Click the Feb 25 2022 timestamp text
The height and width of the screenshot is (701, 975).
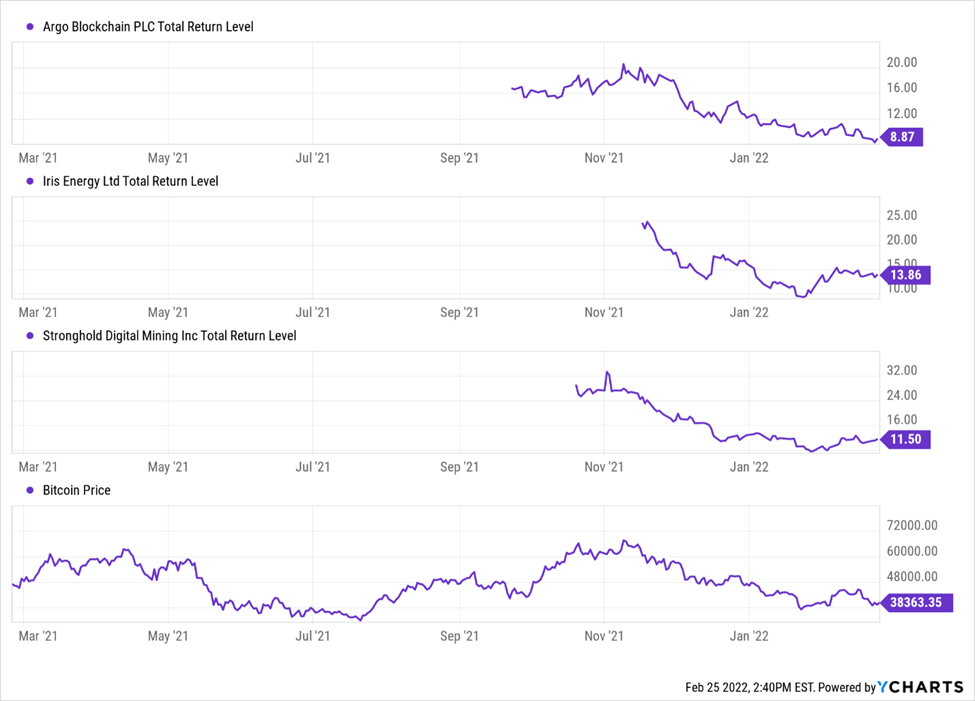[750, 688]
